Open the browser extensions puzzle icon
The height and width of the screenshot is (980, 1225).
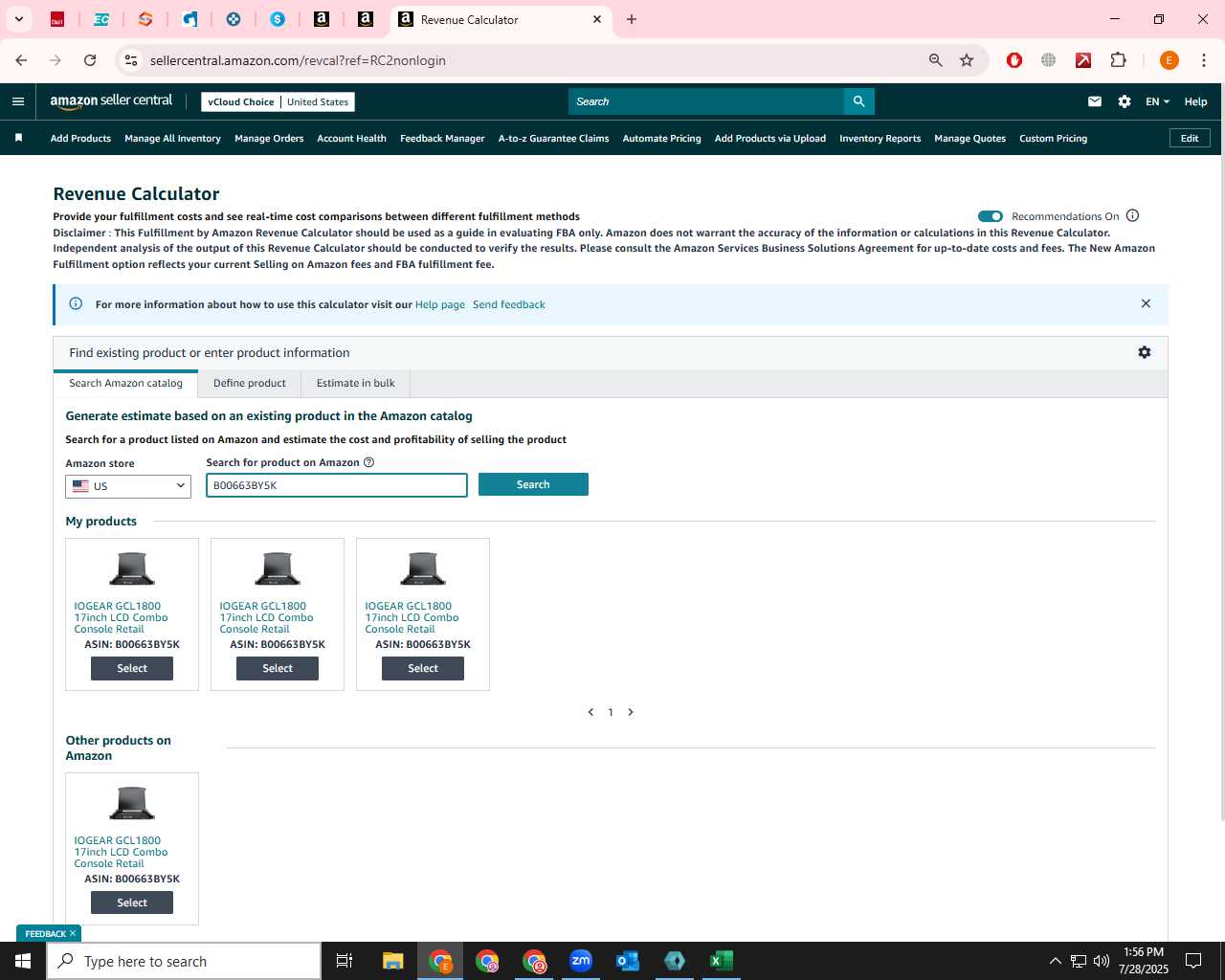point(1118,60)
